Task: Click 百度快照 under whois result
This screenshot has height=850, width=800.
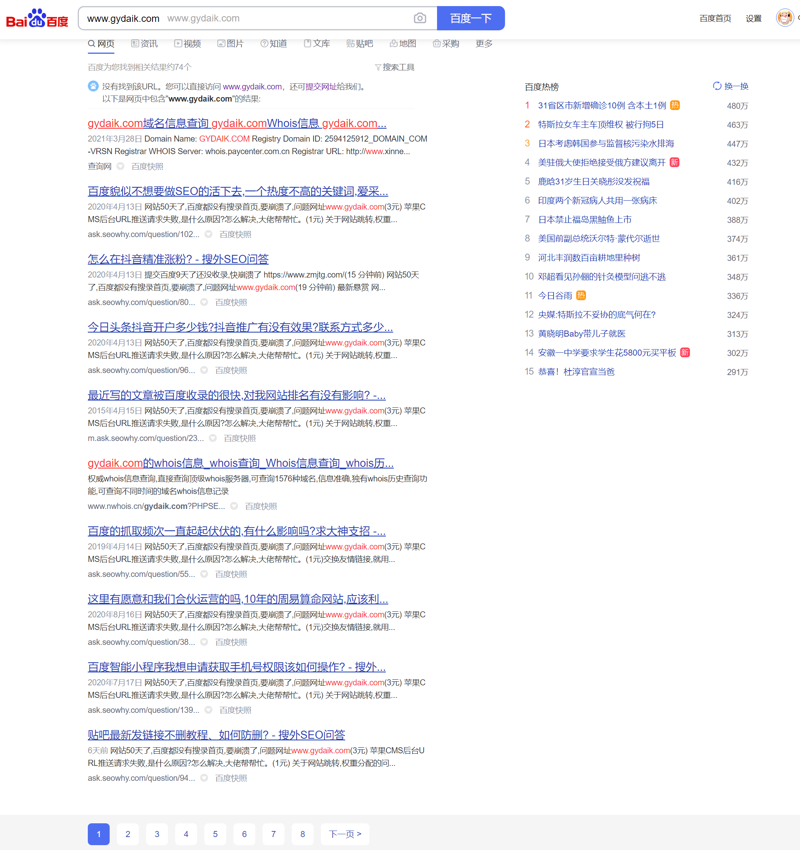Action: click(x=261, y=506)
